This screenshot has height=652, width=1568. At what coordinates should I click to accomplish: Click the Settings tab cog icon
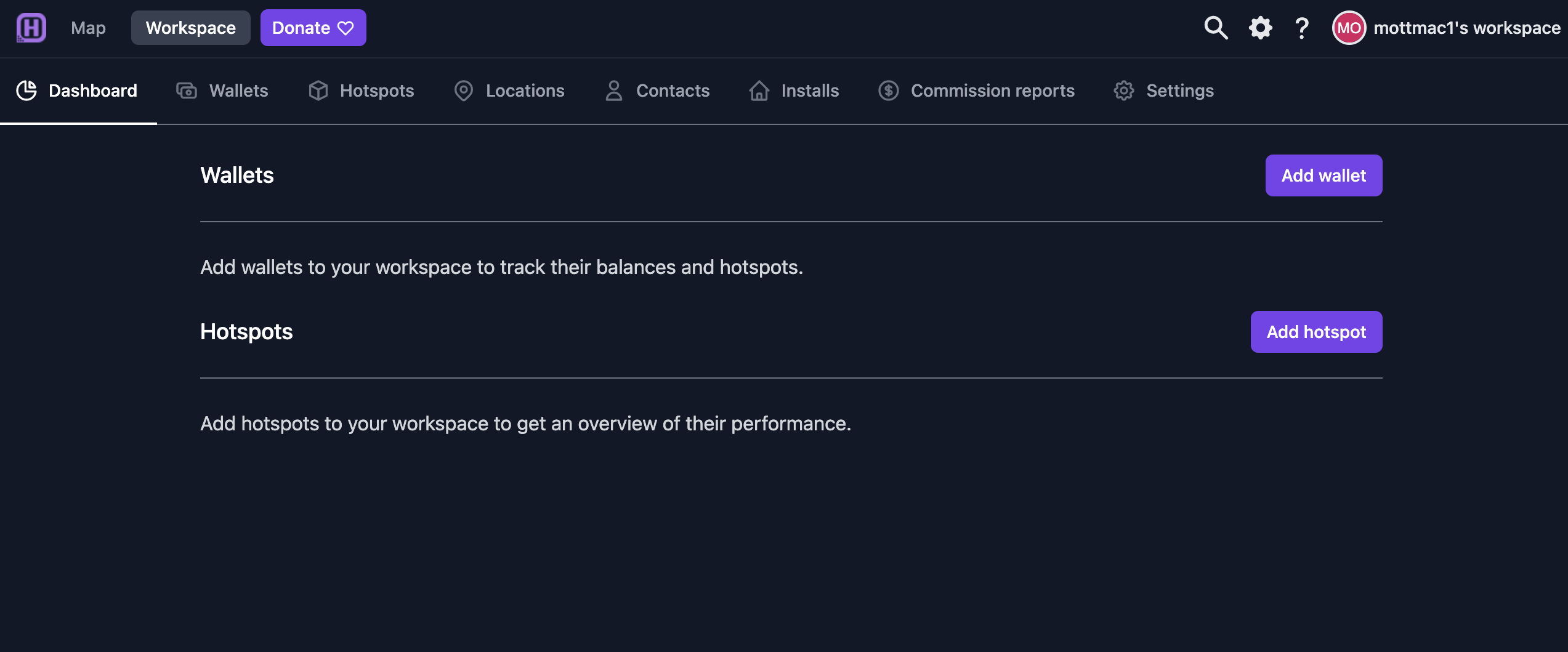point(1124,91)
